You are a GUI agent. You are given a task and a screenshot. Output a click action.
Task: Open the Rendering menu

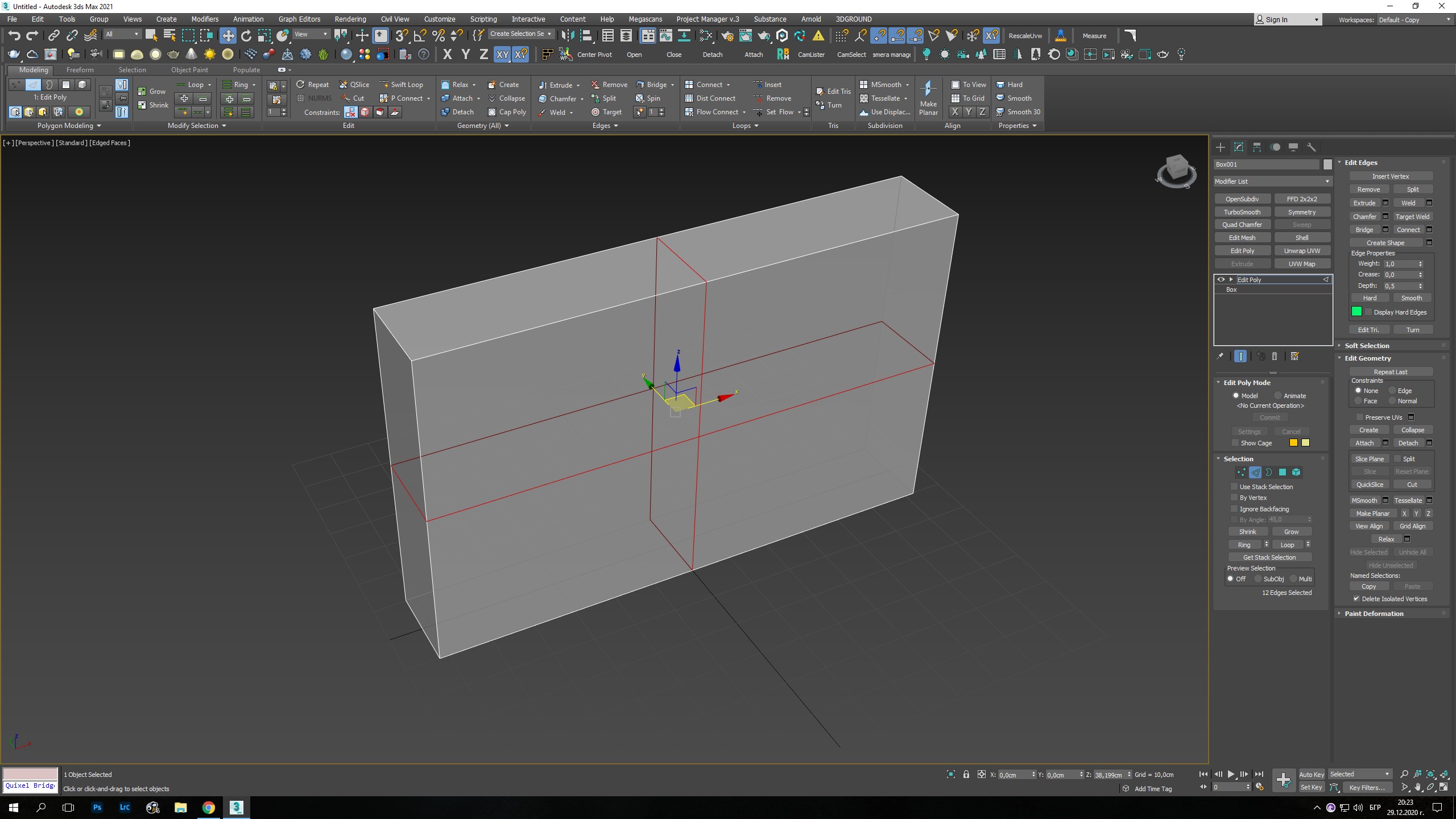click(350, 19)
